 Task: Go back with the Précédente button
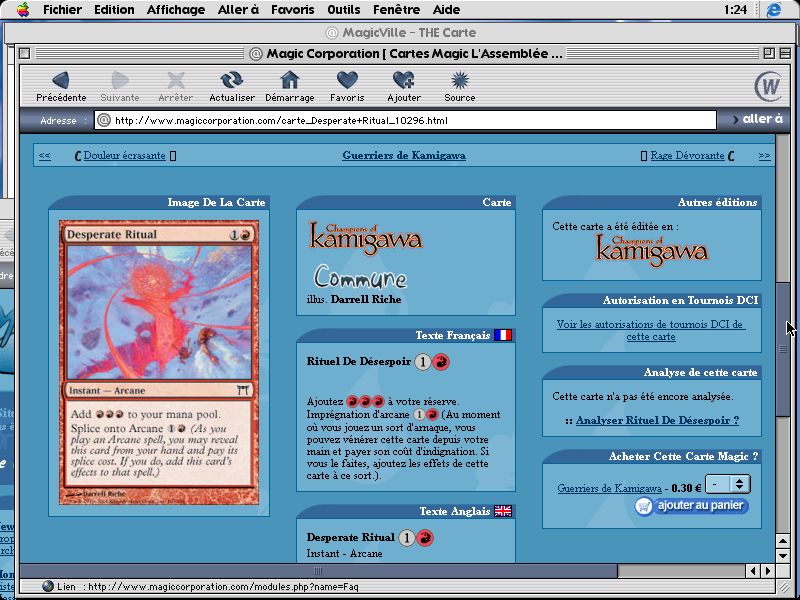point(61,86)
